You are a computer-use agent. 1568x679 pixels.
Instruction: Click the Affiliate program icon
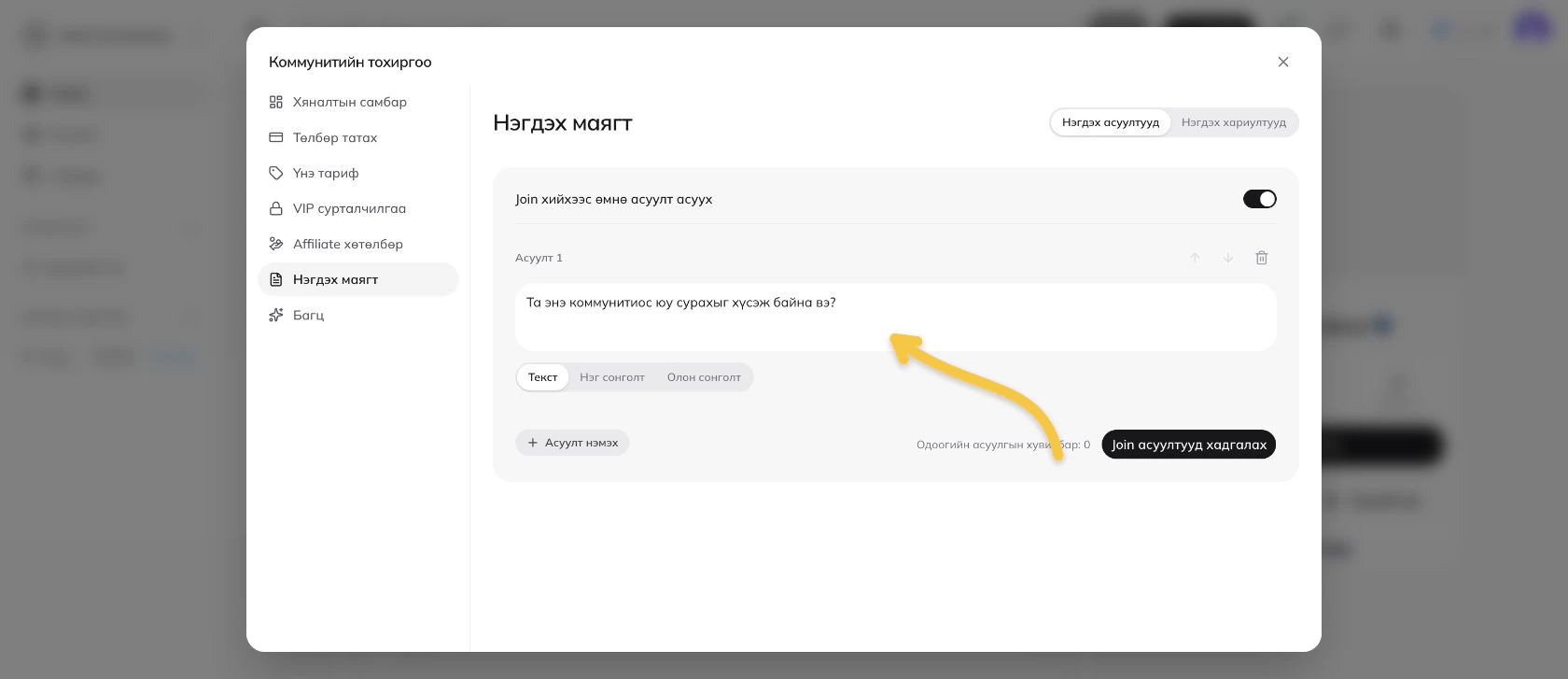[276, 244]
